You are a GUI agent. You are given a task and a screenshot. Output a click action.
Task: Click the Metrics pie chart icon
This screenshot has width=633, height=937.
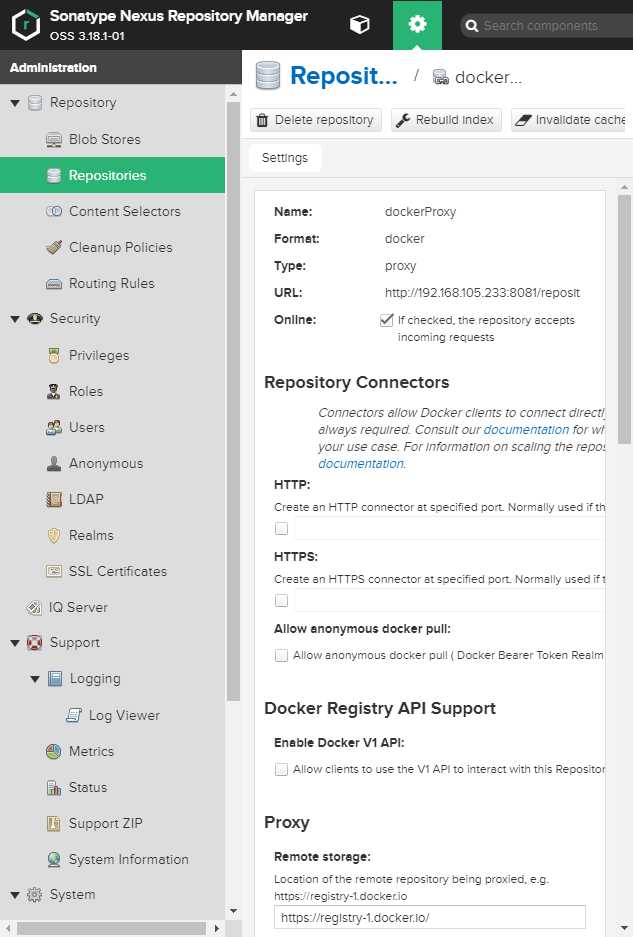tap(54, 751)
